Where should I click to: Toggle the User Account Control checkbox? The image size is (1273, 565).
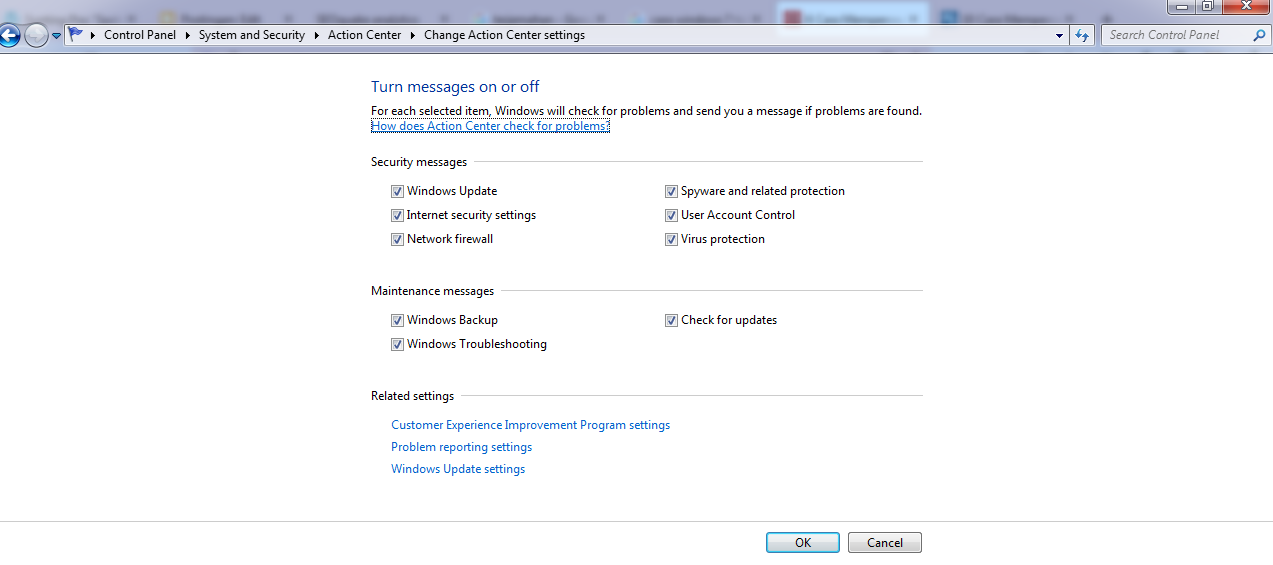coord(672,215)
